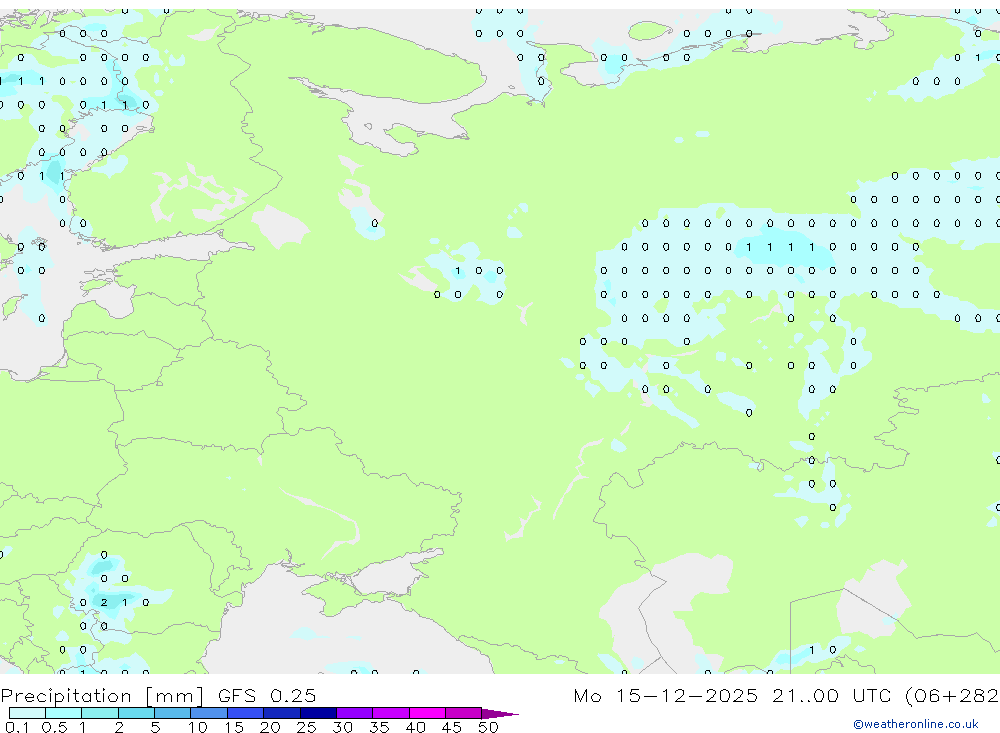Click the '15' legend scale label
Viewport: 1000px width, 733px height.
(234, 727)
